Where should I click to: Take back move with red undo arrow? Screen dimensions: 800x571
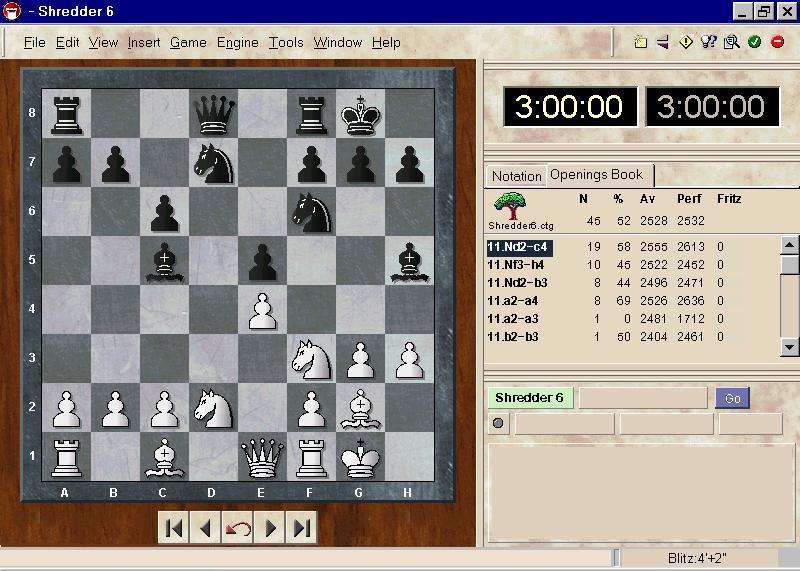click(x=238, y=528)
